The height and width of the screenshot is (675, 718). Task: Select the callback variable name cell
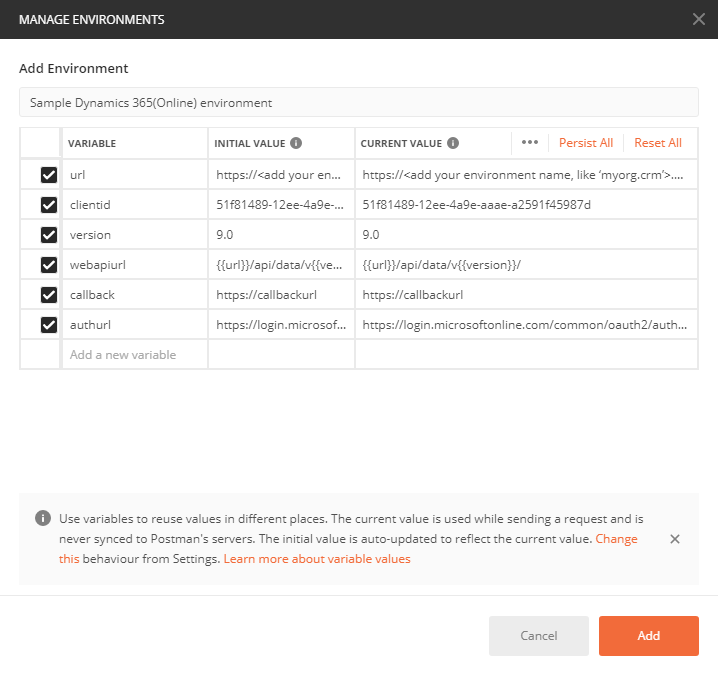point(135,295)
